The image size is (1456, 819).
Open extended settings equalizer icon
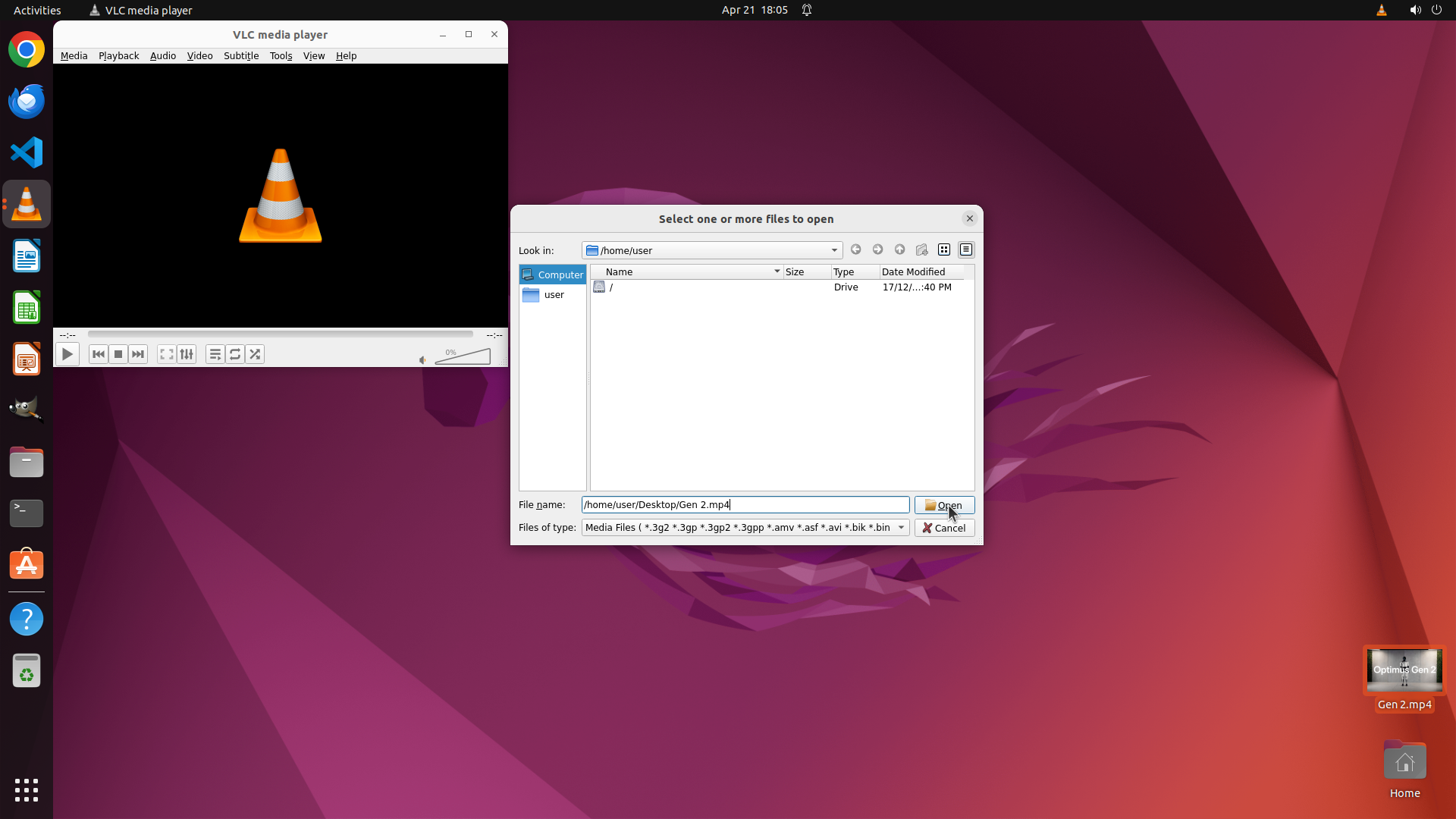[x=187, y=354]
